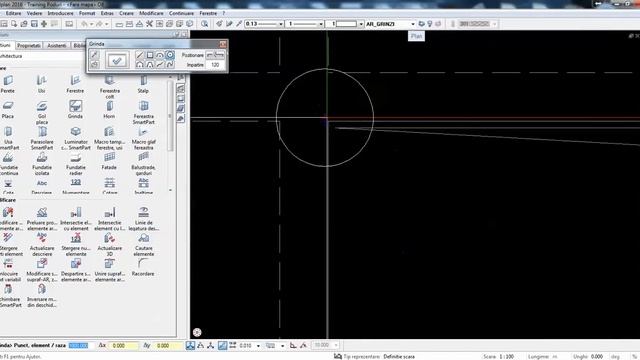This screenshot has height=360, width=640.
Task: Open the Creare menu
Action: click(x=126, y=13)
